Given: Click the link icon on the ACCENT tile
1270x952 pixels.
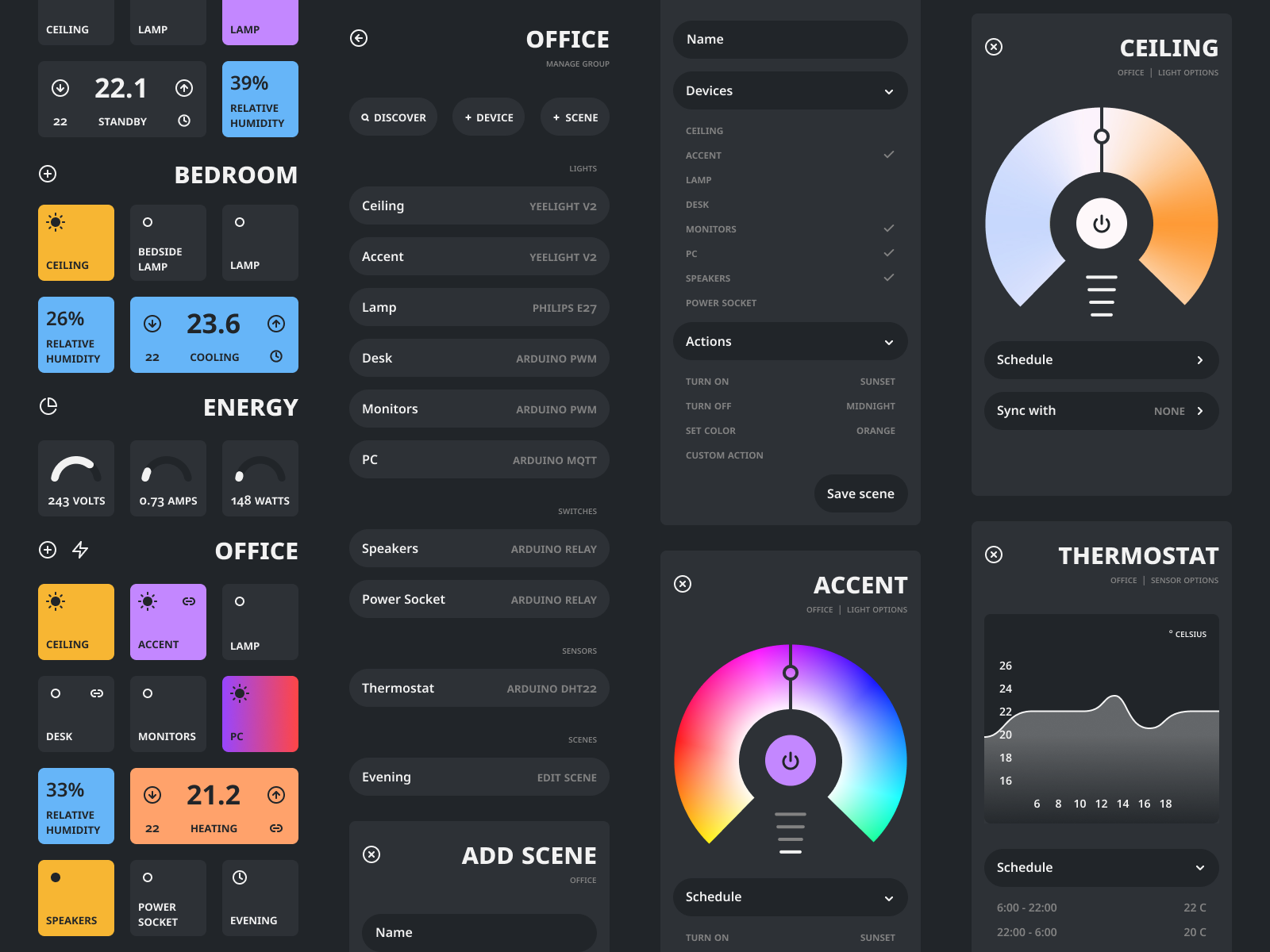Looking at the screenshot, I should (x=190, y=601).
